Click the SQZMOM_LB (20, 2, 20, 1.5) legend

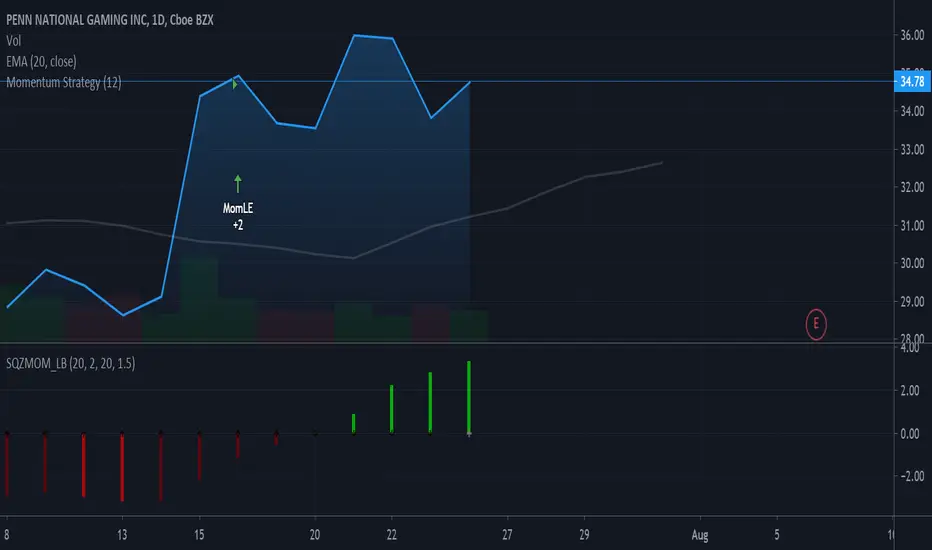pyautogui.click(x=70, y=363)
